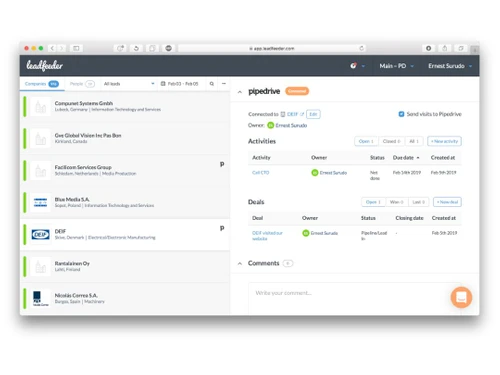Image resolution: width=500 pixels, height=375 pixels.
Task: Show Won deals filter
Action: coord(397,202)
